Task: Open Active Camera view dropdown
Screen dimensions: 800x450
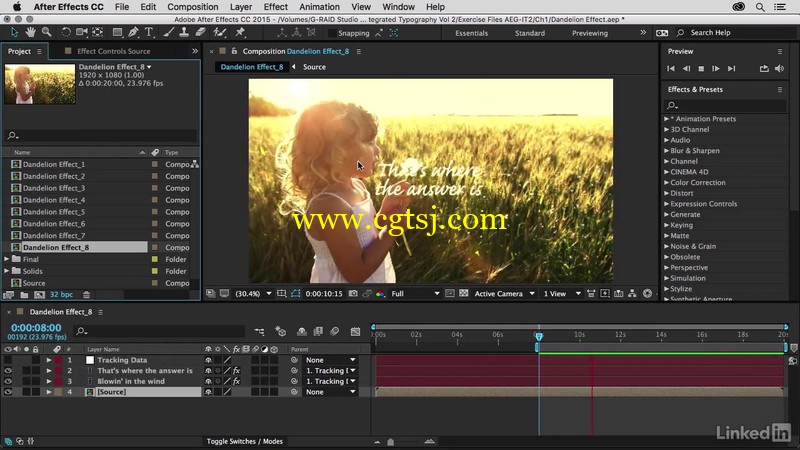Action: point(504,294)
